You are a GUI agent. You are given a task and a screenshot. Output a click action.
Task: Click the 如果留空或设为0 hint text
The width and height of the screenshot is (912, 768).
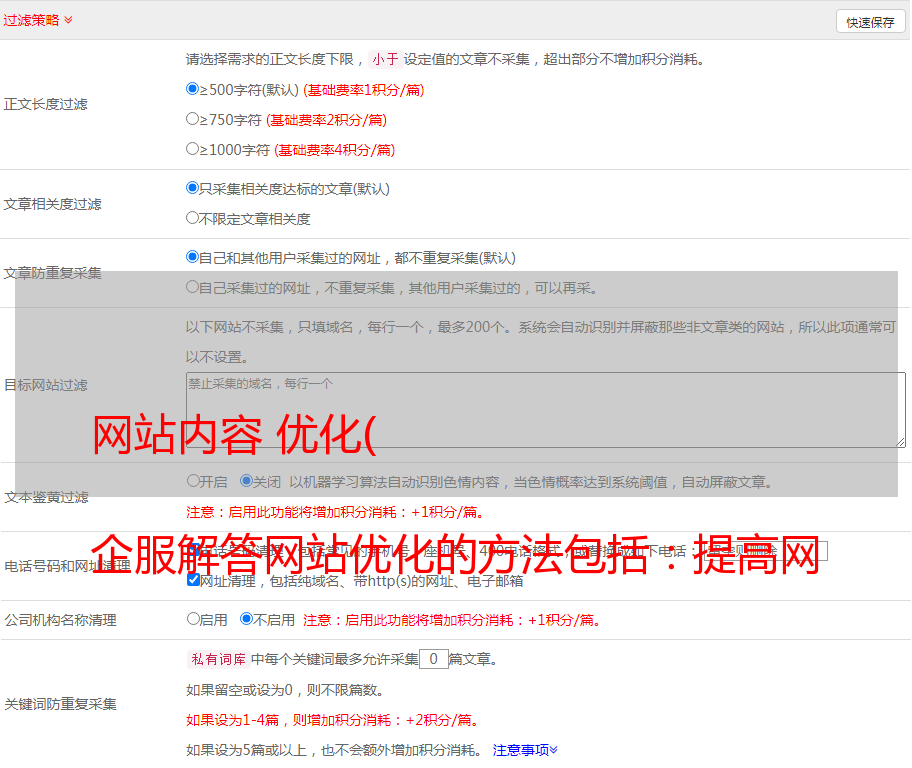coord(285,690)
